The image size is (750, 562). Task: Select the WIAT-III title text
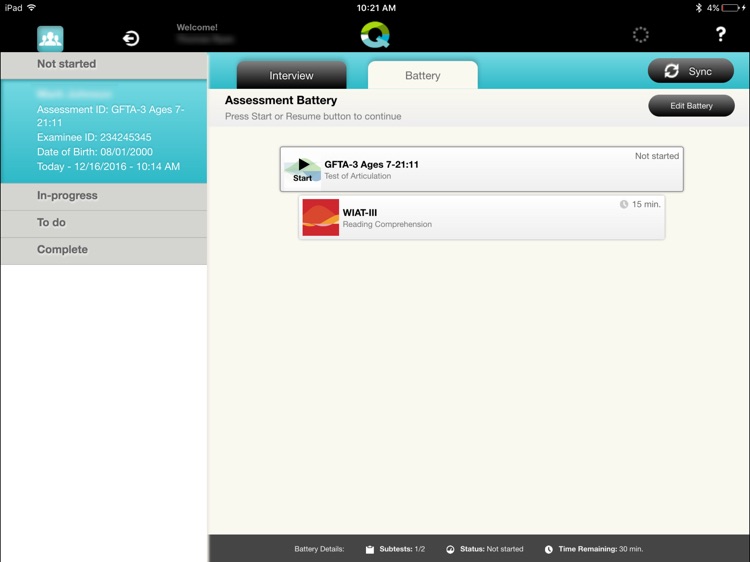pyautogui.click(x=360, y=213)
